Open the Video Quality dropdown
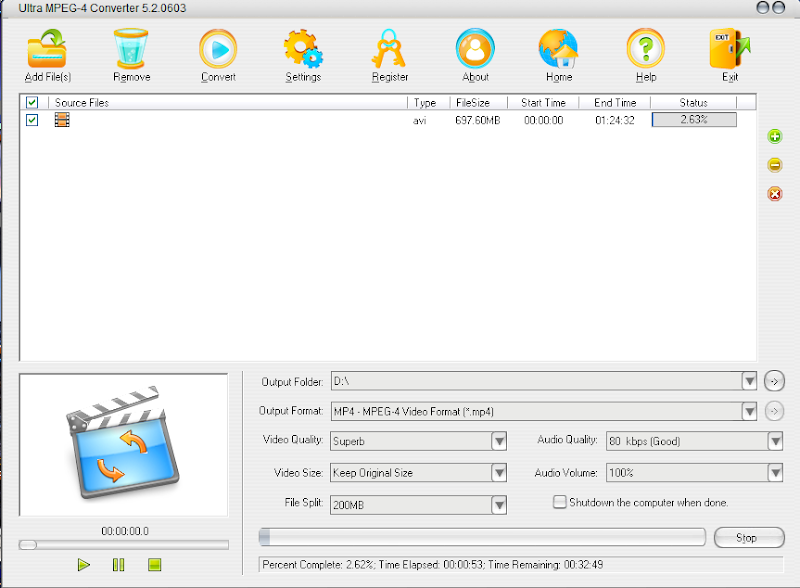Screen dimensions: 800x588 coord(499,441)
